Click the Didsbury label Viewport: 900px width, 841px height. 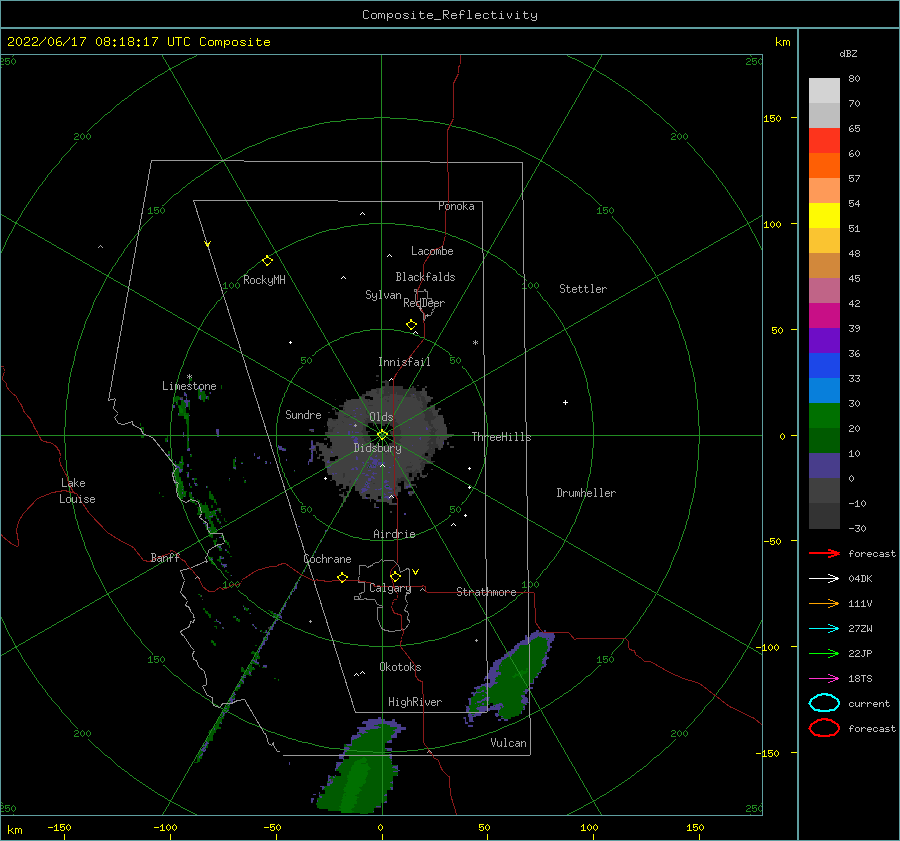click(x=378, y=448)
